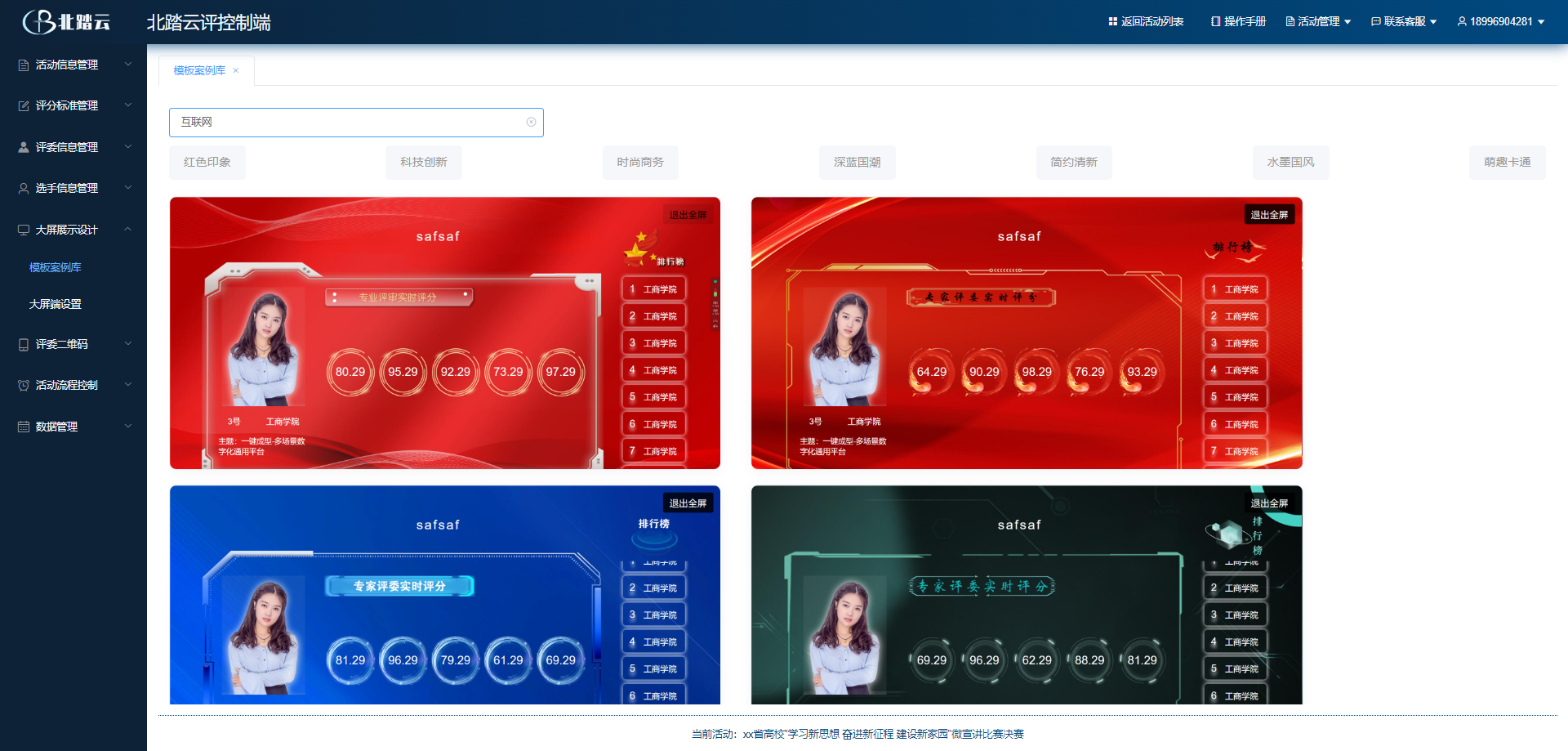Expand the 评委二维码 menu chevron

128,343
